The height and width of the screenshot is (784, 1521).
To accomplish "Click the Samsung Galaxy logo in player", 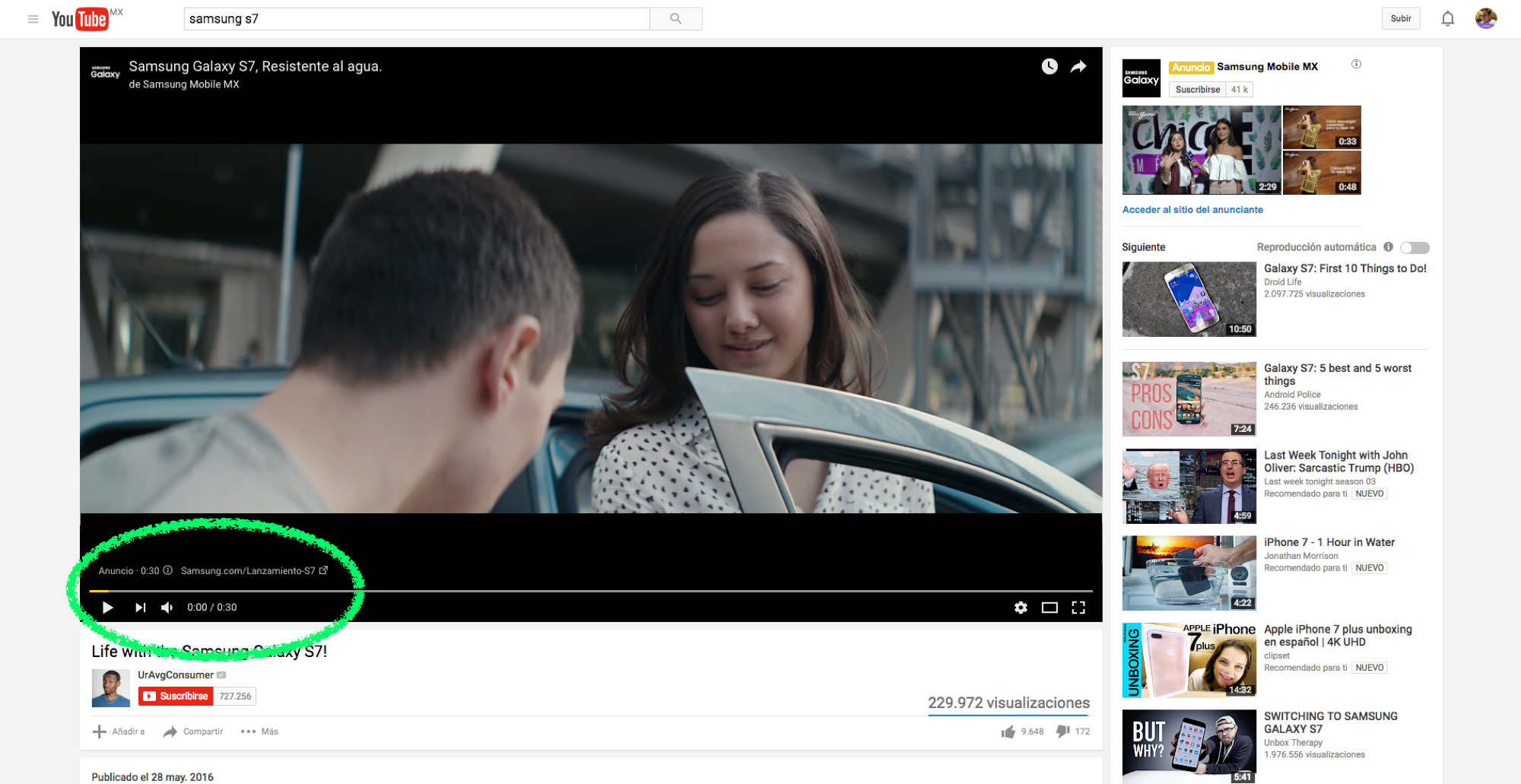I will (106, 72).
